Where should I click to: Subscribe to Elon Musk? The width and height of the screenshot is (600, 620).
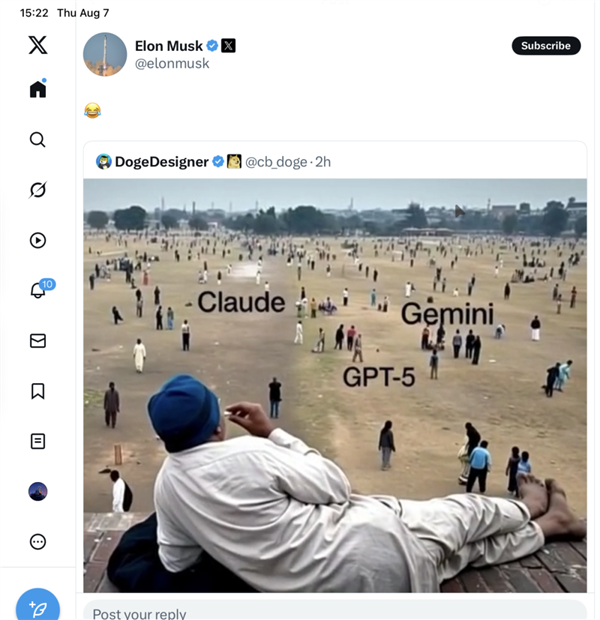coord(546,46)
